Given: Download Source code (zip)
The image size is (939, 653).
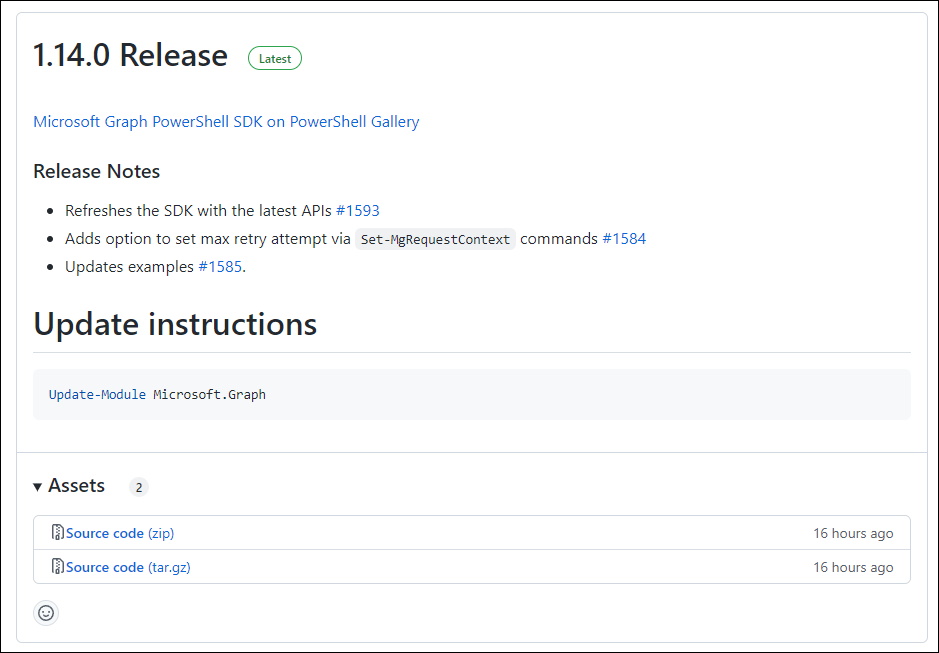Looking at the screenshot, I should pos(120,533).
